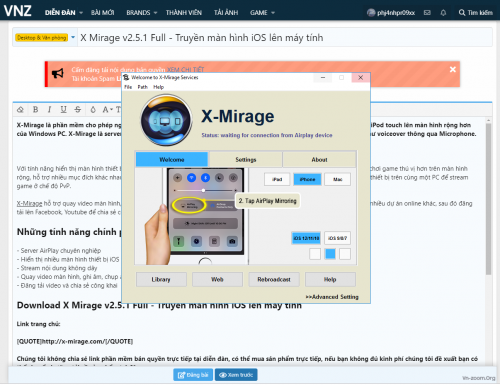Click the X-Mirage link in editor text
This screenshot has width=500, height=385.
coord(29,203)
